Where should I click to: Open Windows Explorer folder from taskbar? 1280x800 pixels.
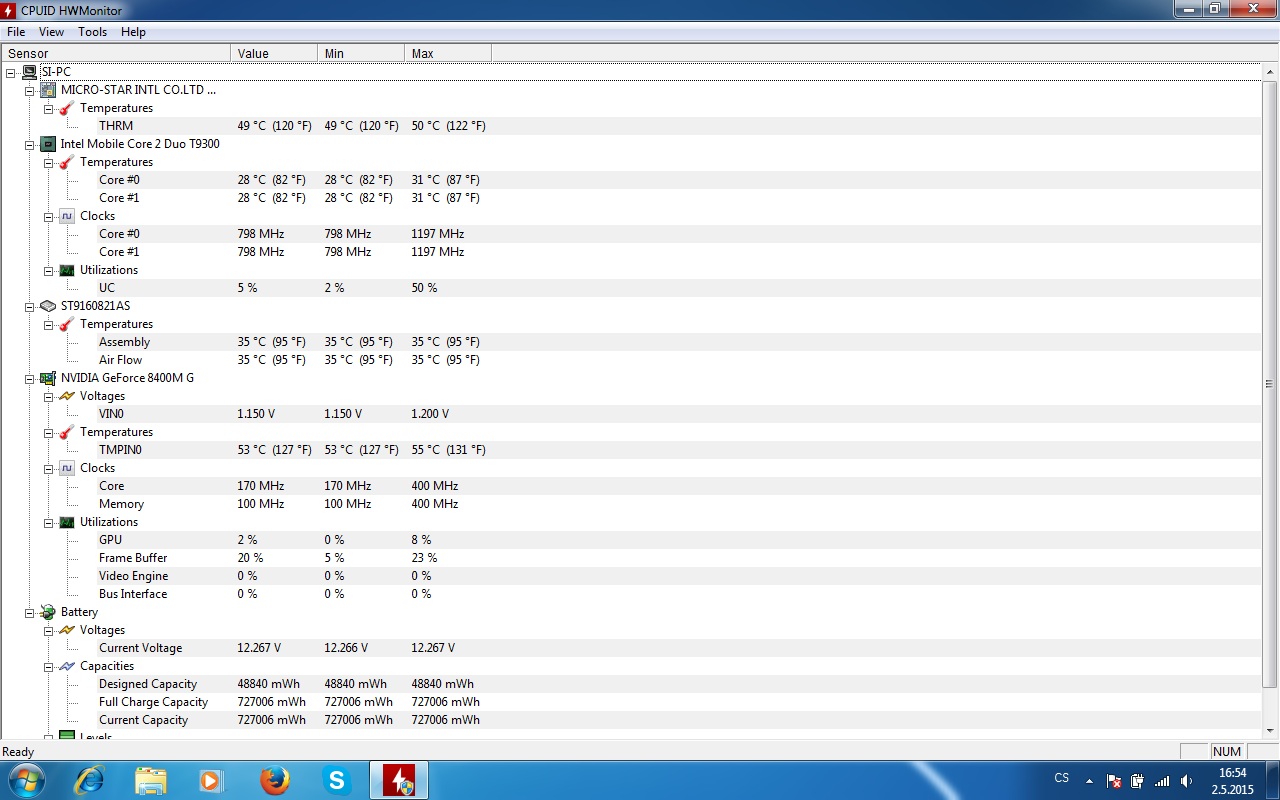(151, 780)
